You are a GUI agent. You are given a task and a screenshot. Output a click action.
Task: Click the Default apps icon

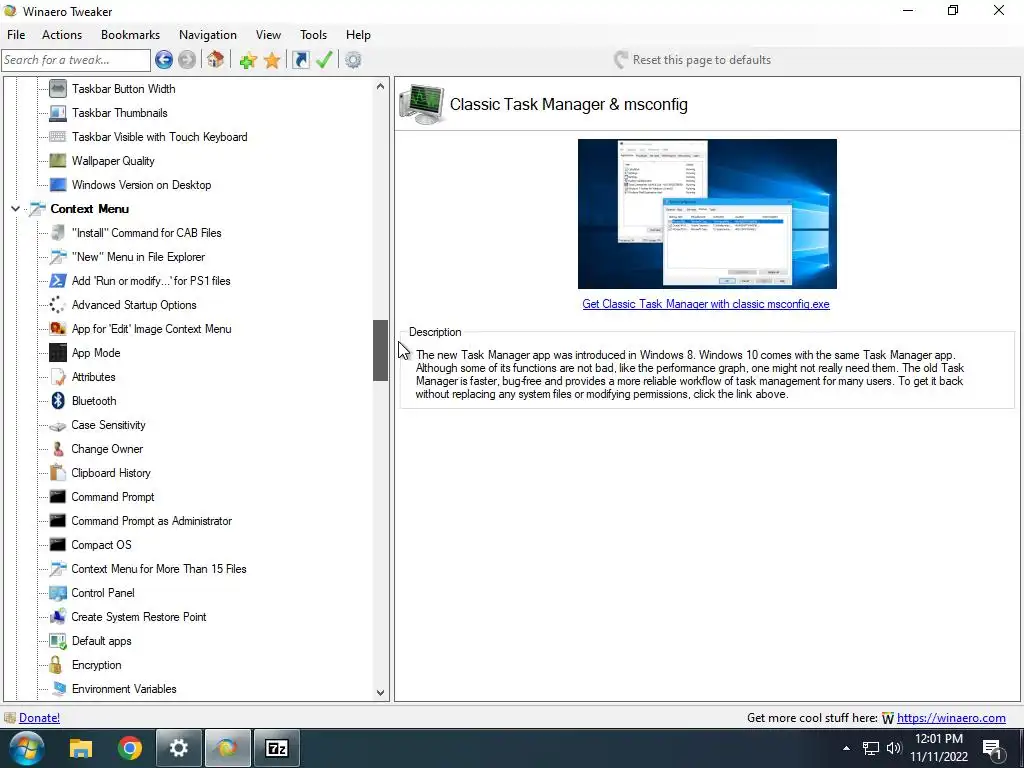point(57,641)
